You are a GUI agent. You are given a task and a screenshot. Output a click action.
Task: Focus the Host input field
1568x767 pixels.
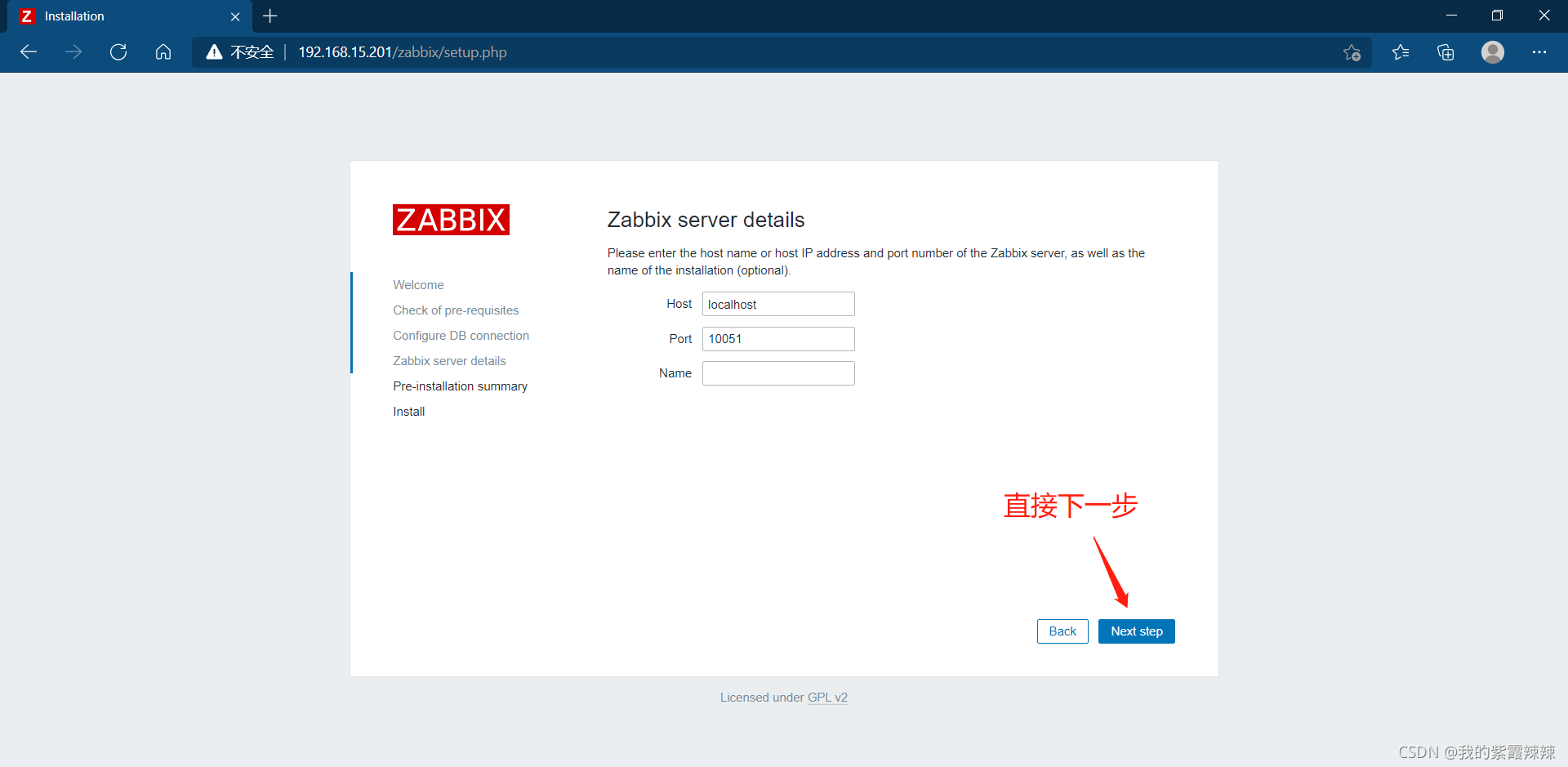coord(778,304)
